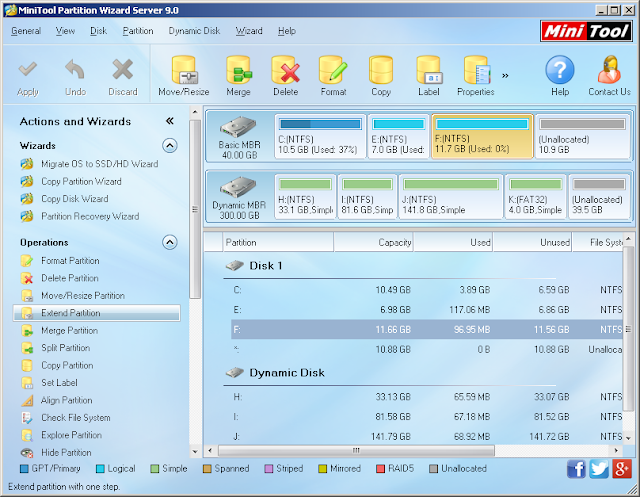Open the Twitter share icon

[599, 469]
